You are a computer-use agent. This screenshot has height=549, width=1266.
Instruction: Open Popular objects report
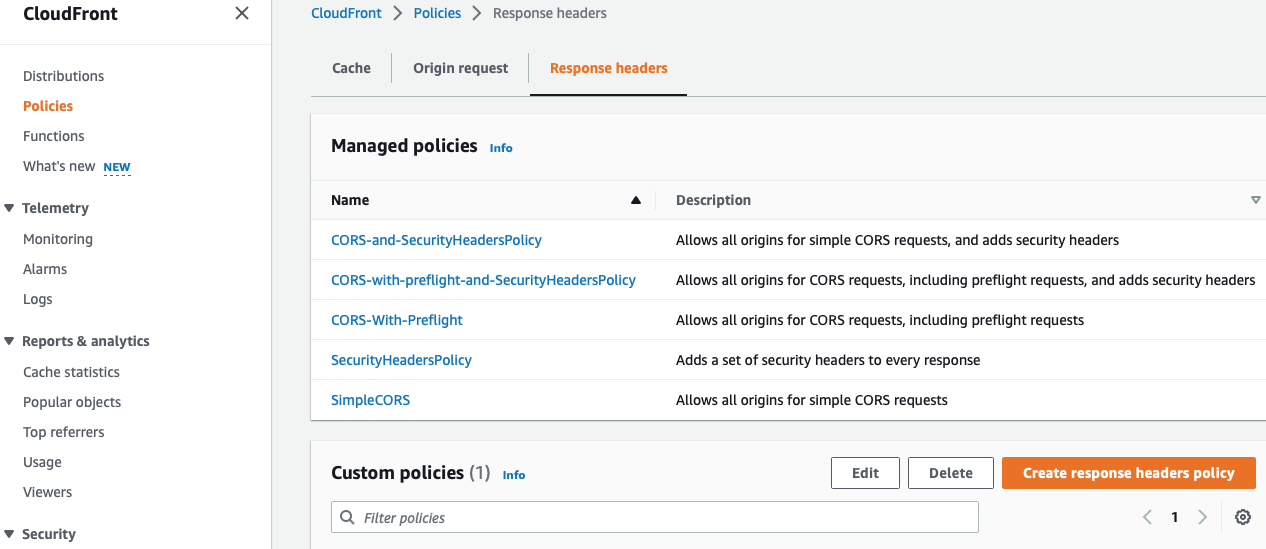coord(72,402)
